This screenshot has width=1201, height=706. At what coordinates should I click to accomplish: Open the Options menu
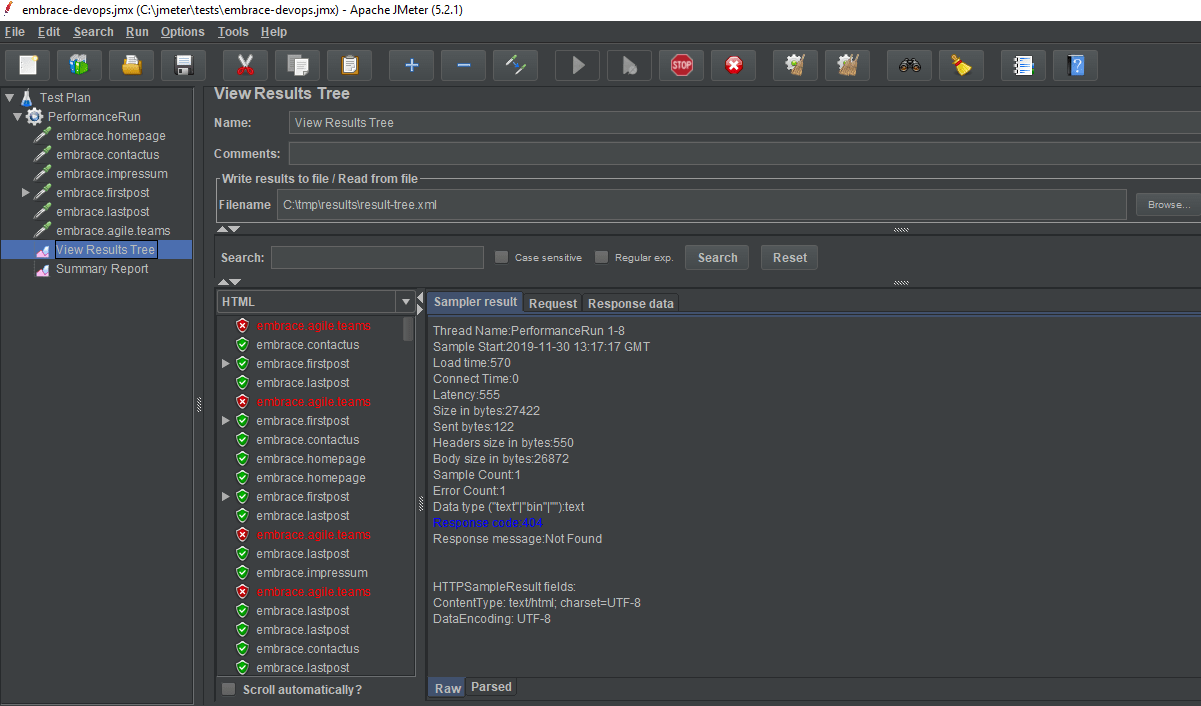pyautogui.click(x=182, y=32)
